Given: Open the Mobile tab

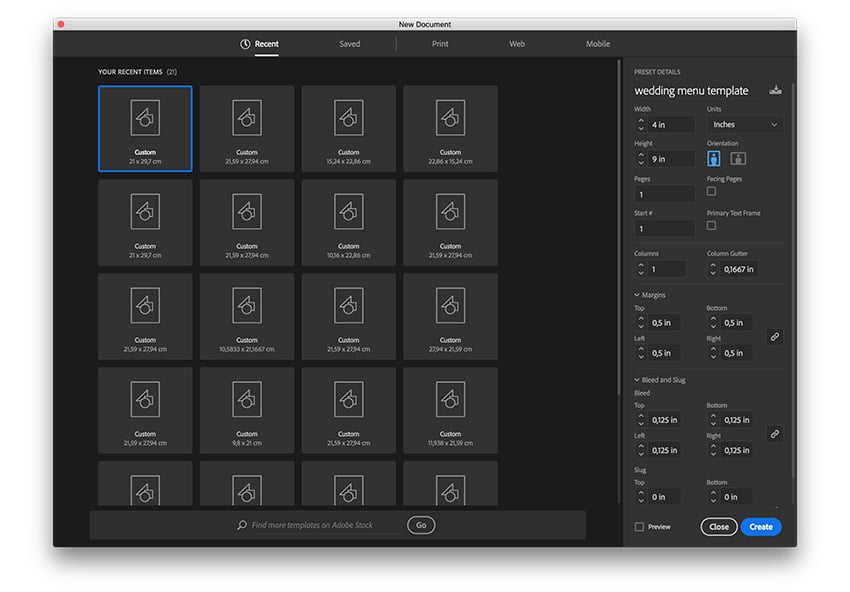Looking at the screenshot, I should pyautogui.click(x=598, y=44).
